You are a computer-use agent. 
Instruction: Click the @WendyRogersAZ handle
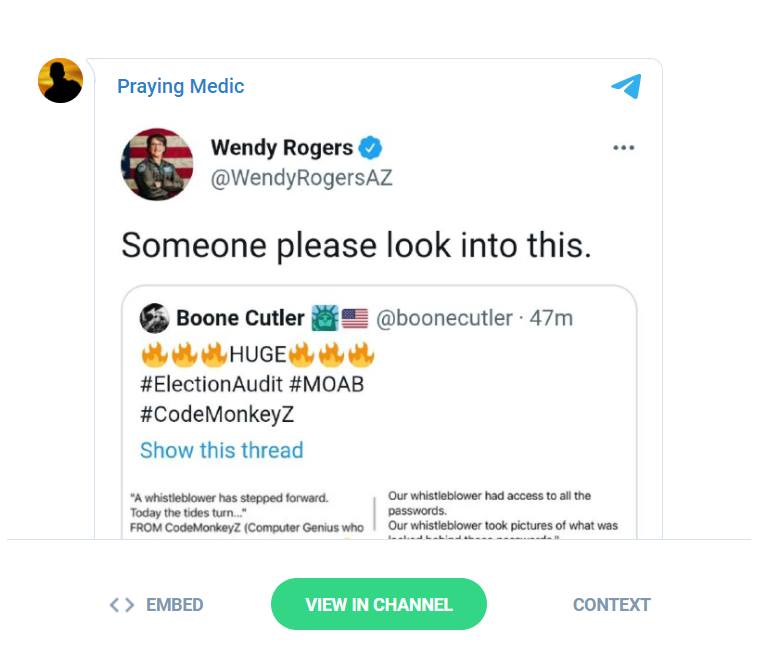[301, 178]
